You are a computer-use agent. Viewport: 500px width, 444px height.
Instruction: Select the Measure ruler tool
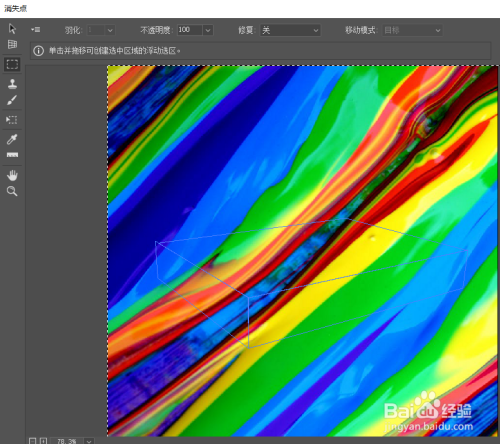pos(12,155)
